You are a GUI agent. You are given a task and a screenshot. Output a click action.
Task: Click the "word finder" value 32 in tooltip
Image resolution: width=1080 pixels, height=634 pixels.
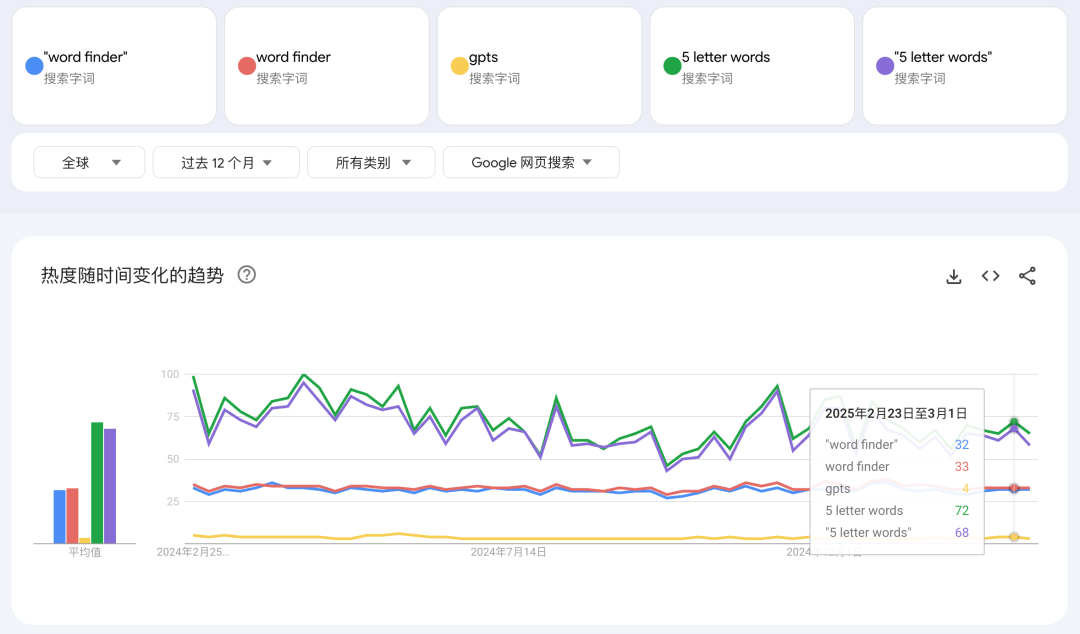[962, 444]
